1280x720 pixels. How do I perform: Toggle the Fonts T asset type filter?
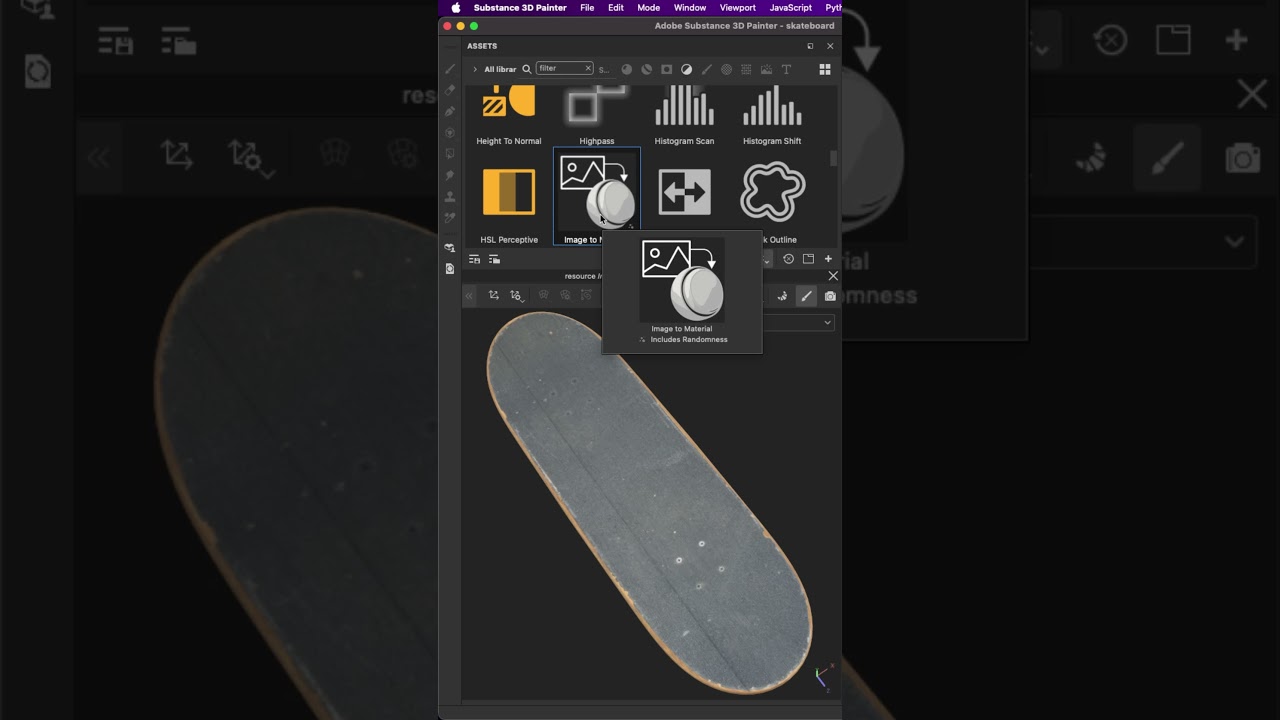point(786,69)
